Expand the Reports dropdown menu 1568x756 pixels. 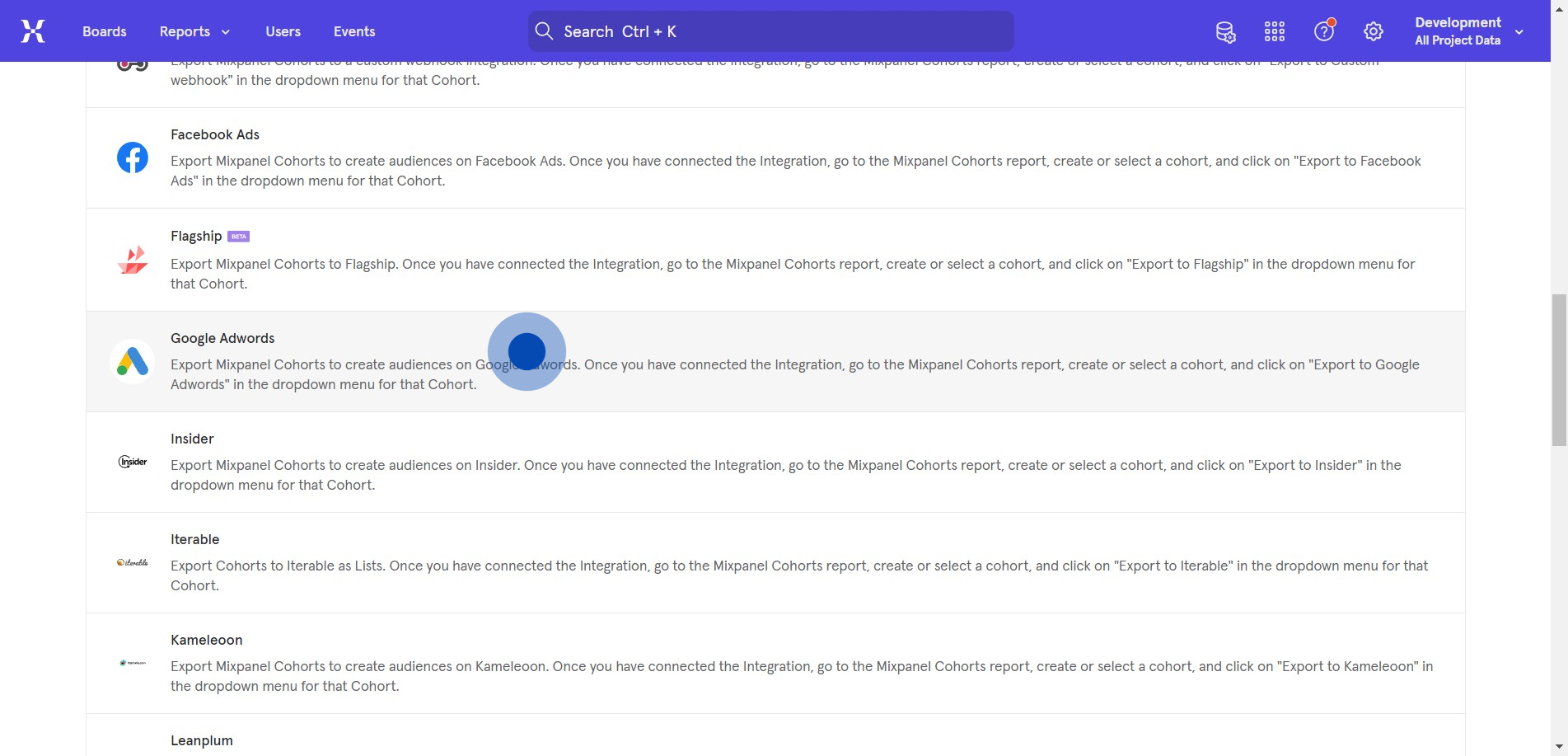coord(194,31)
